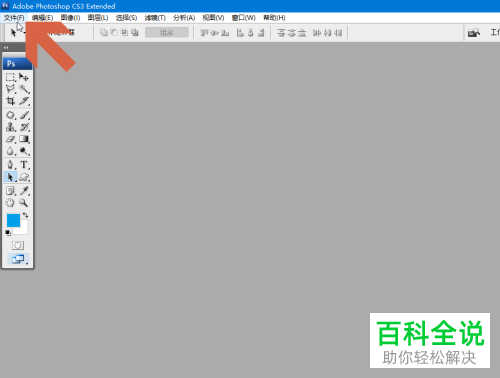Reset to default black and white colors

coord(8,233)
